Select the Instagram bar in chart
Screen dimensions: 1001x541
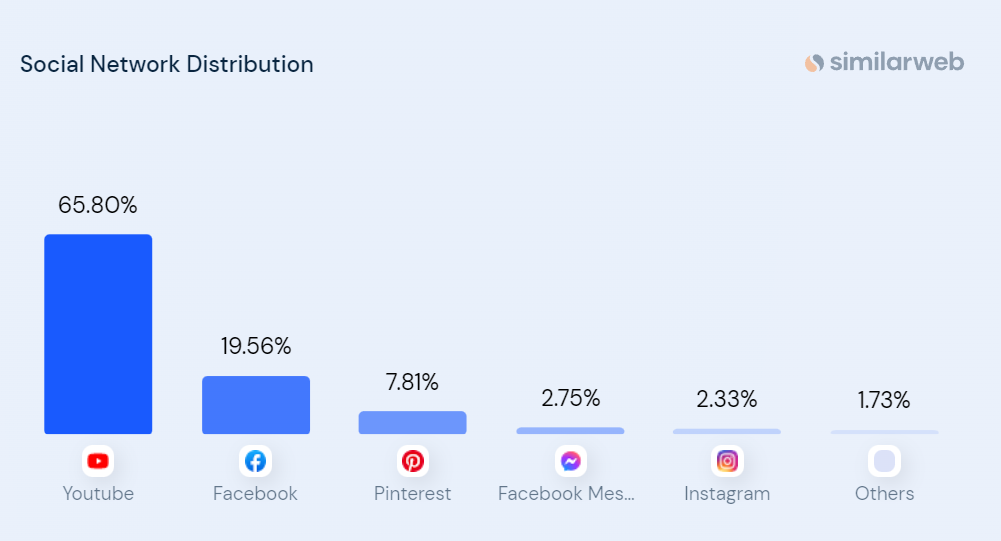tap(727, 432)
